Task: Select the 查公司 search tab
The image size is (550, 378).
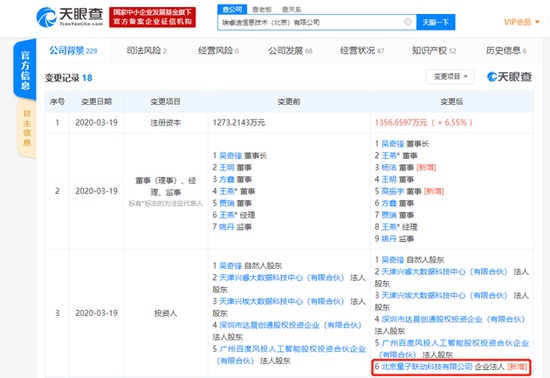Action: [x=232, y=9]
